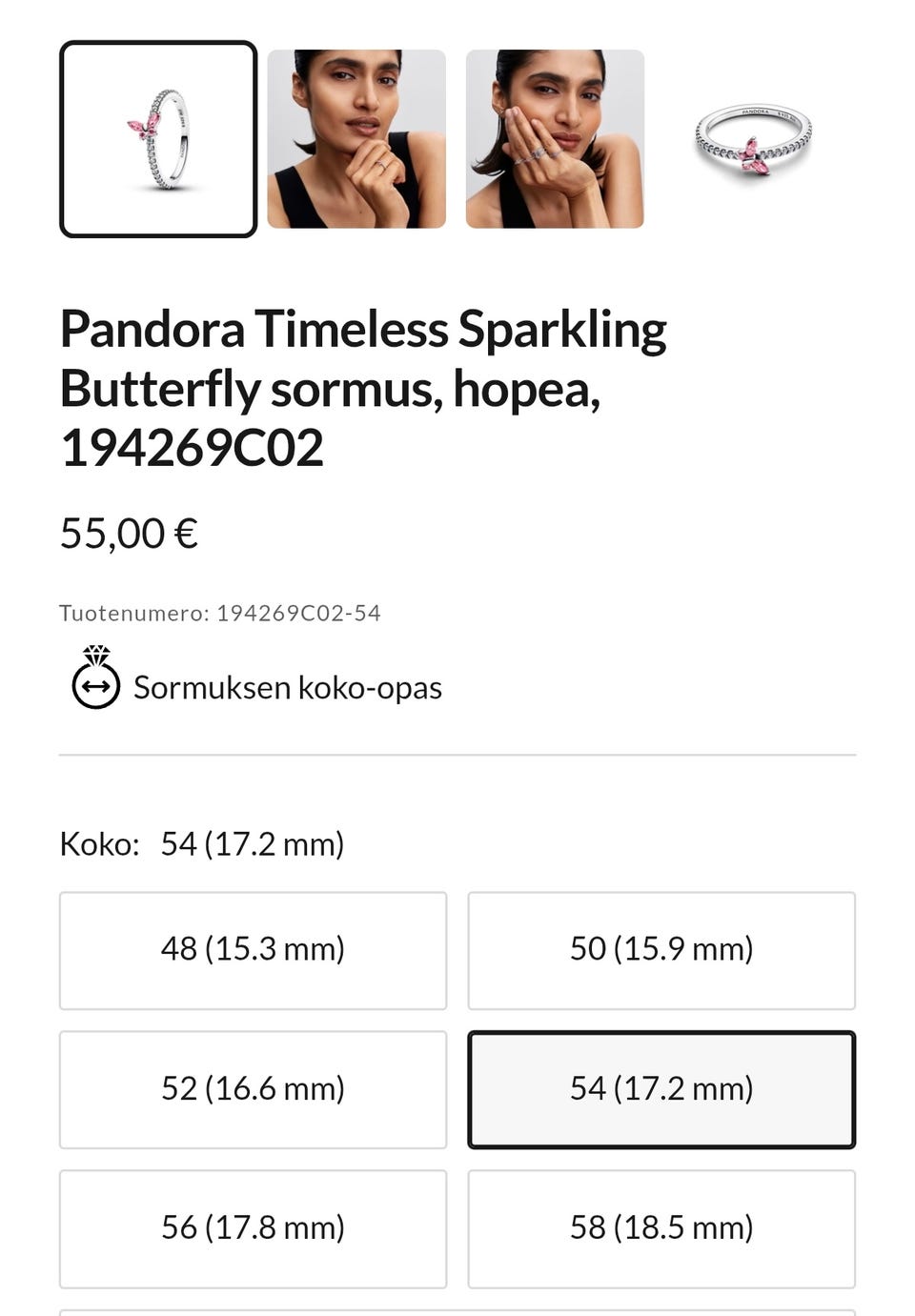Screen dimensions: 915x1316
Task: Open the top-view ring thumbnail with pink butterfly
Action: tap(753, 139)
